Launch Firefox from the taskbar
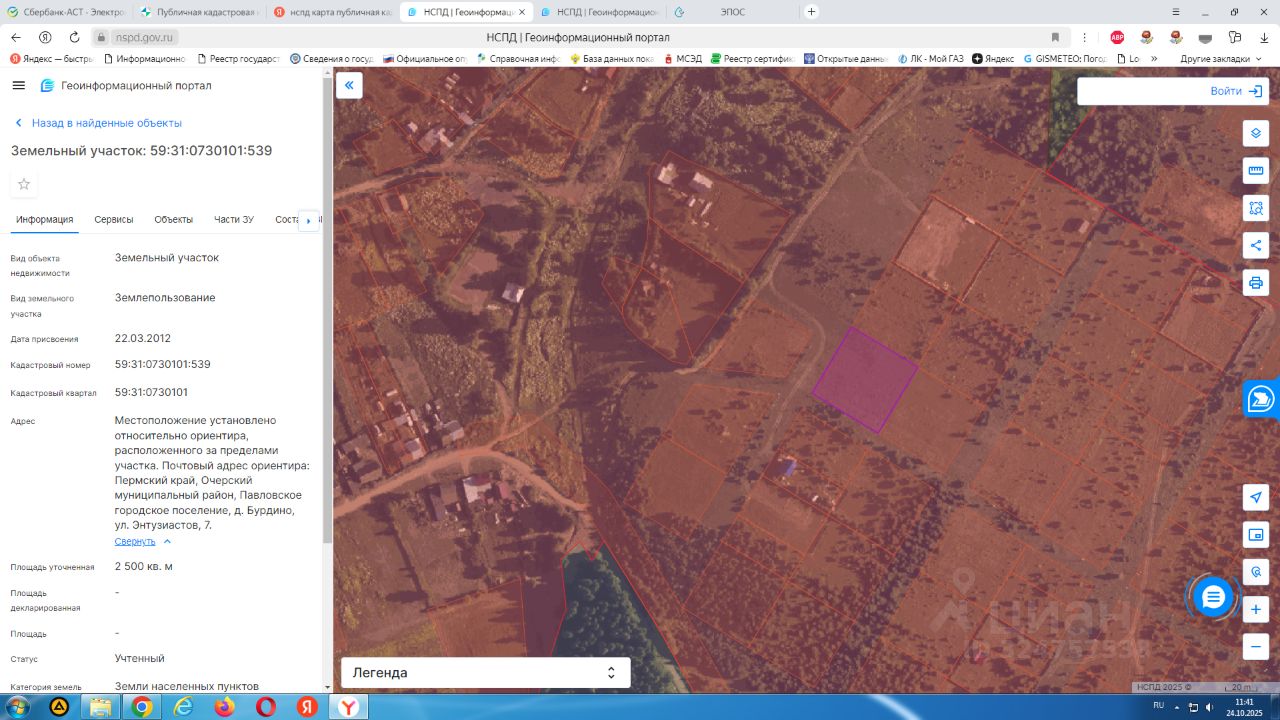Image resolution: width=1280 pixels, height=720 pixels. pos(224,707)
